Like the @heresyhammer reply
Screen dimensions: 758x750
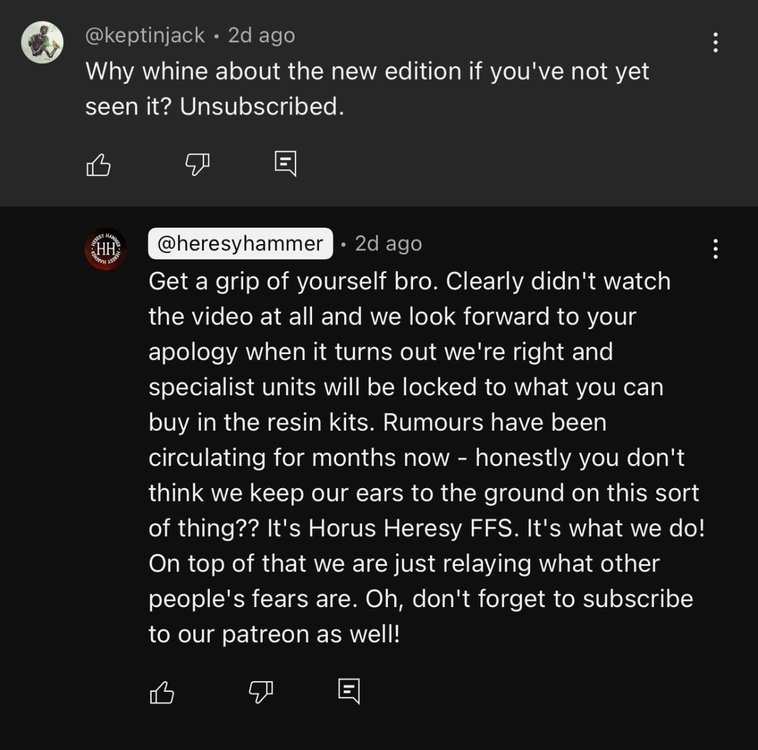(x=162, y=692)
